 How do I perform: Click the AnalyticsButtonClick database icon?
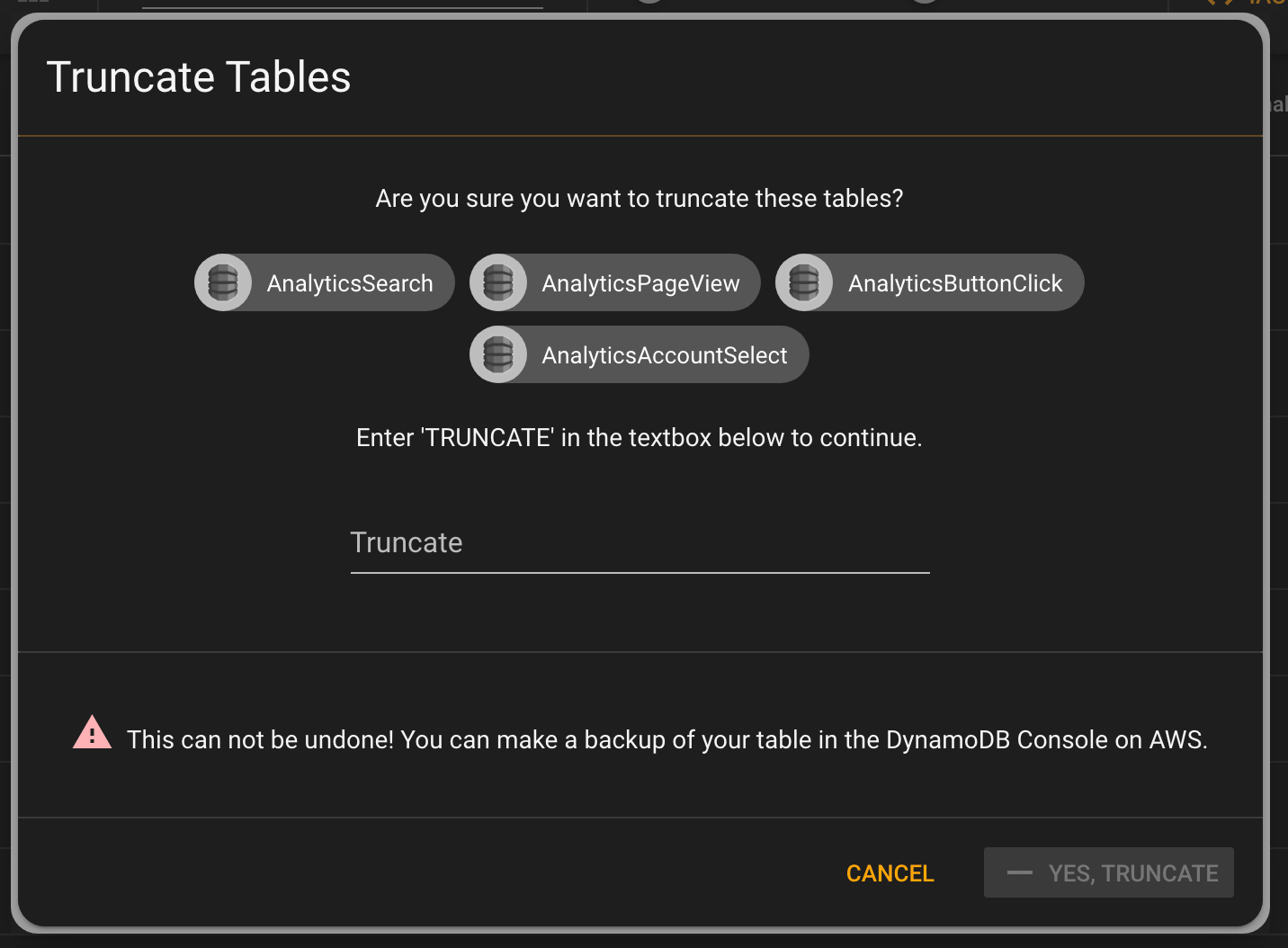click(804, 282)
